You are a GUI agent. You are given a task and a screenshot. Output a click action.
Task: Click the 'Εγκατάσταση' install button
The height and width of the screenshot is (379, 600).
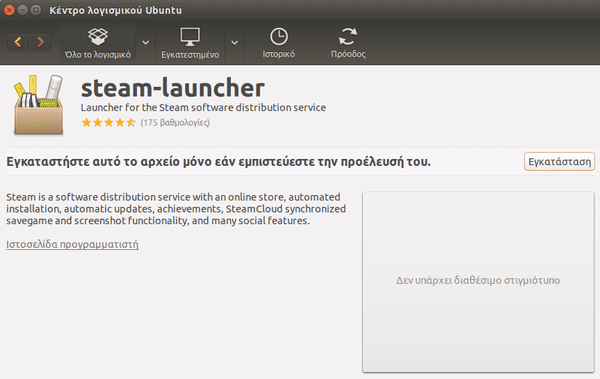[x=559, y=162]
